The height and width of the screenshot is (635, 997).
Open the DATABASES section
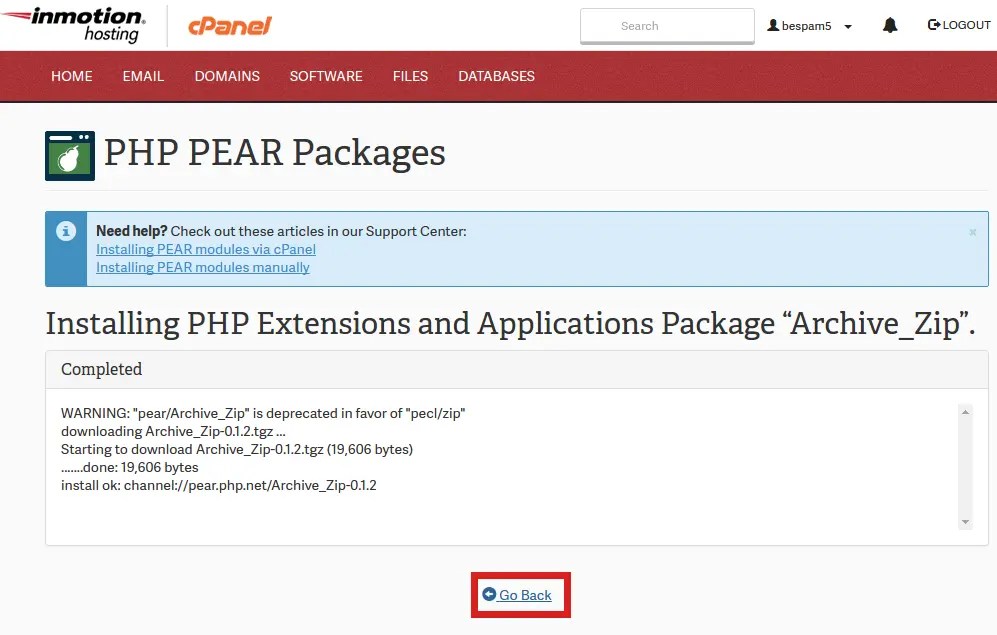[x=496, y=76]
